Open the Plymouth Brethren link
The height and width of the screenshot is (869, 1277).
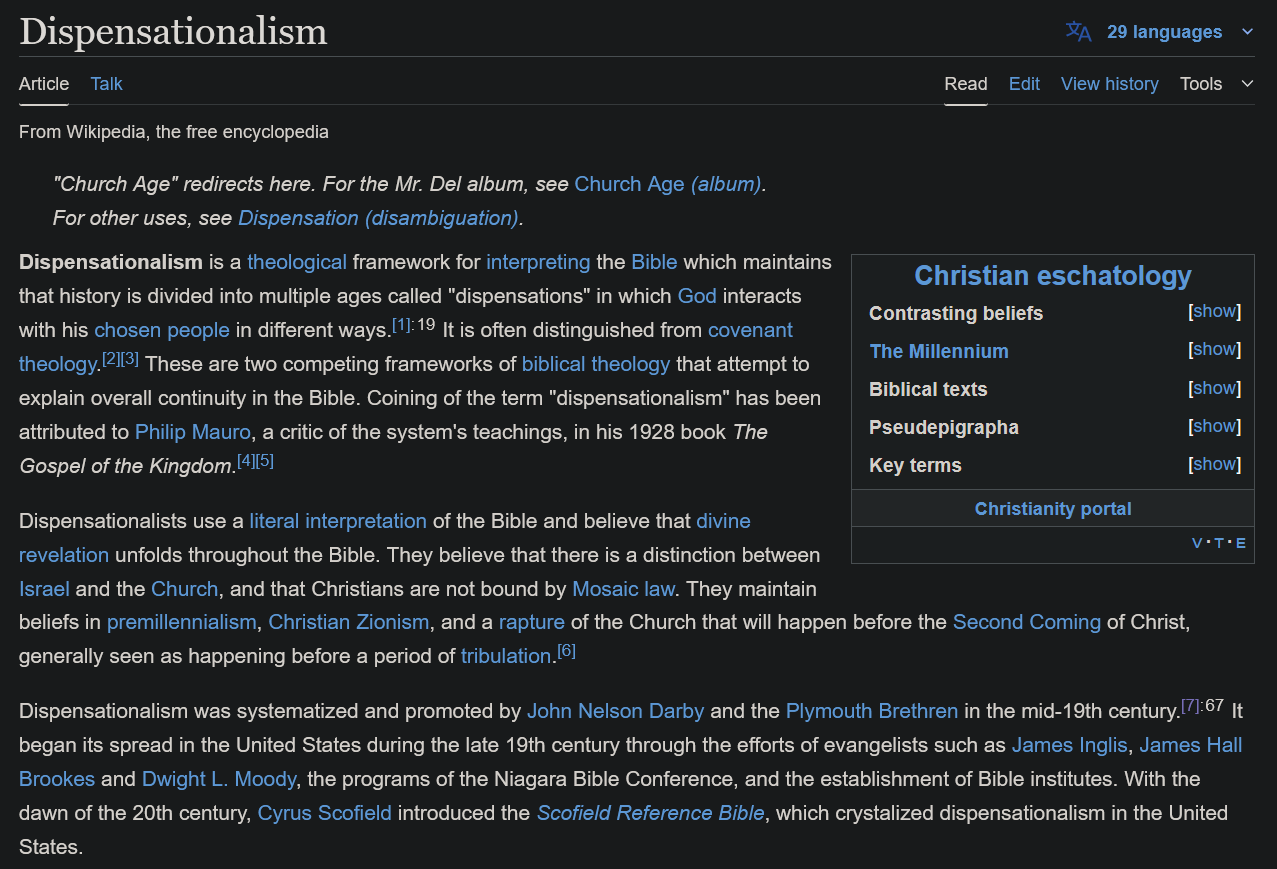point(872,712)
